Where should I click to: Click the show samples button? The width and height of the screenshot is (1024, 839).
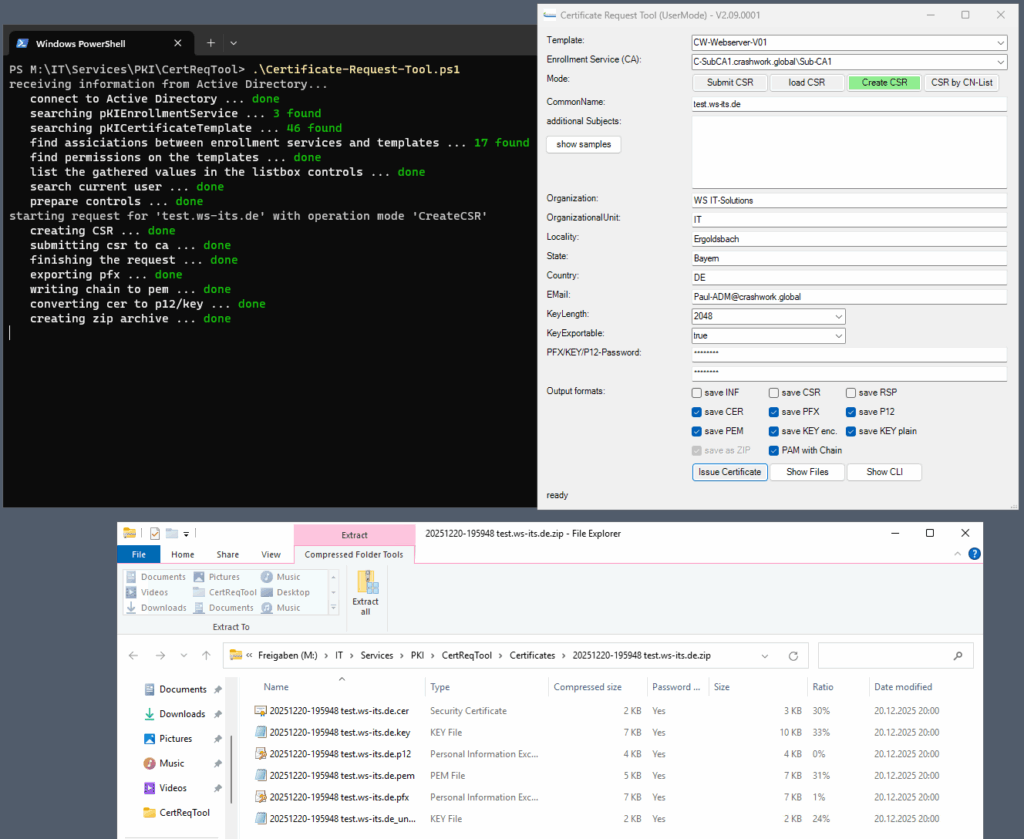583,144
